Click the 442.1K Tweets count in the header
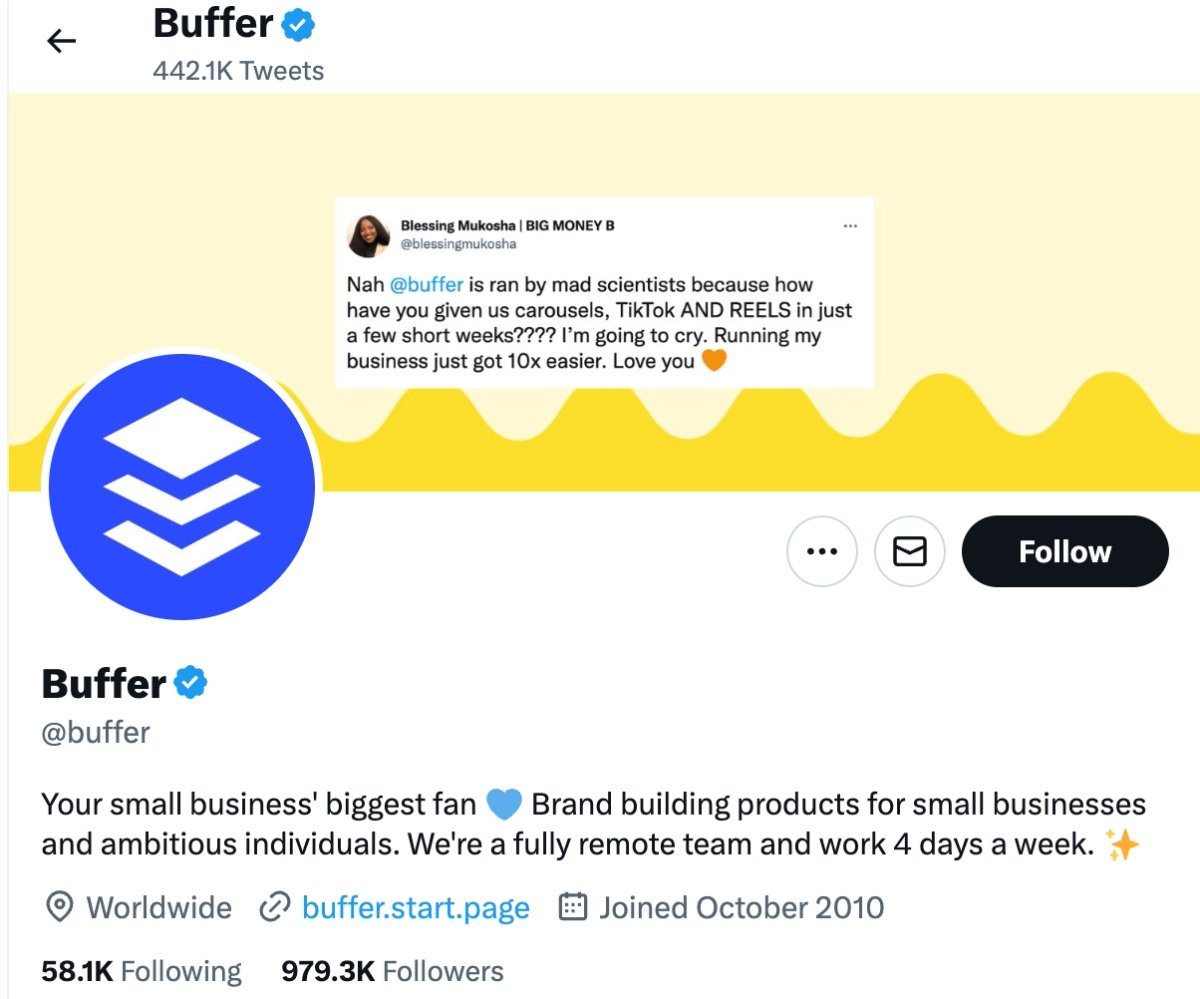The image size is (1200, 999). pos(239,71)
